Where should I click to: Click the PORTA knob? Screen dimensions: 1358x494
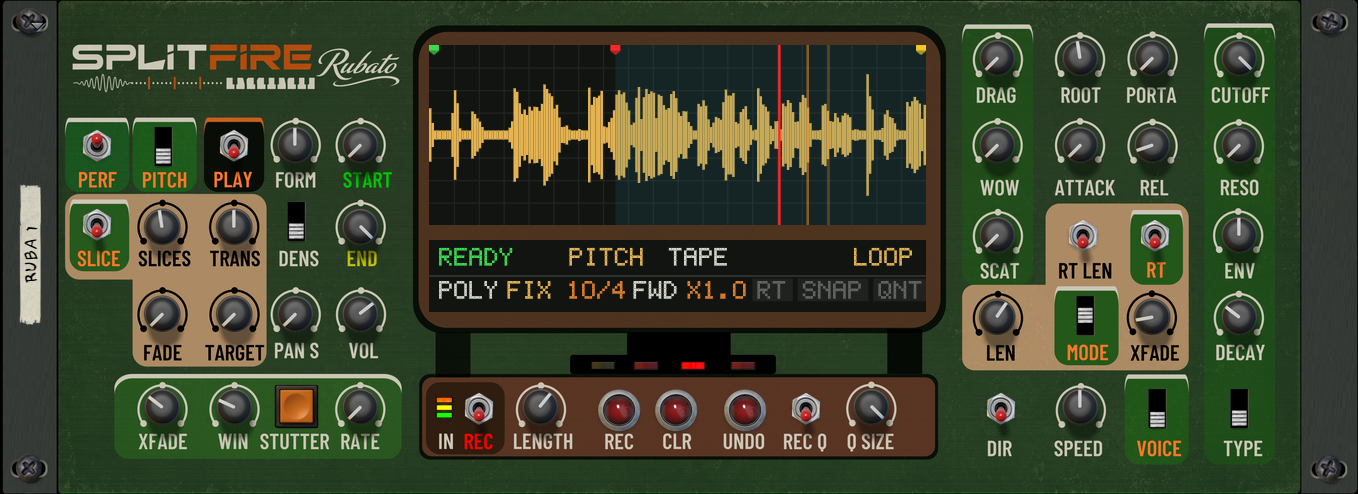tap(1150, 58)
